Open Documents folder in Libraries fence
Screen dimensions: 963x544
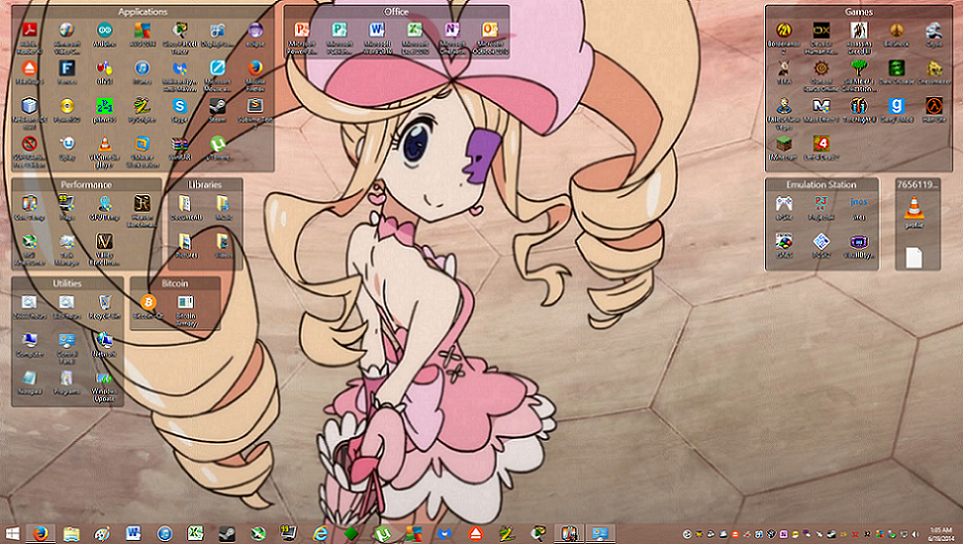click(185, 203)
